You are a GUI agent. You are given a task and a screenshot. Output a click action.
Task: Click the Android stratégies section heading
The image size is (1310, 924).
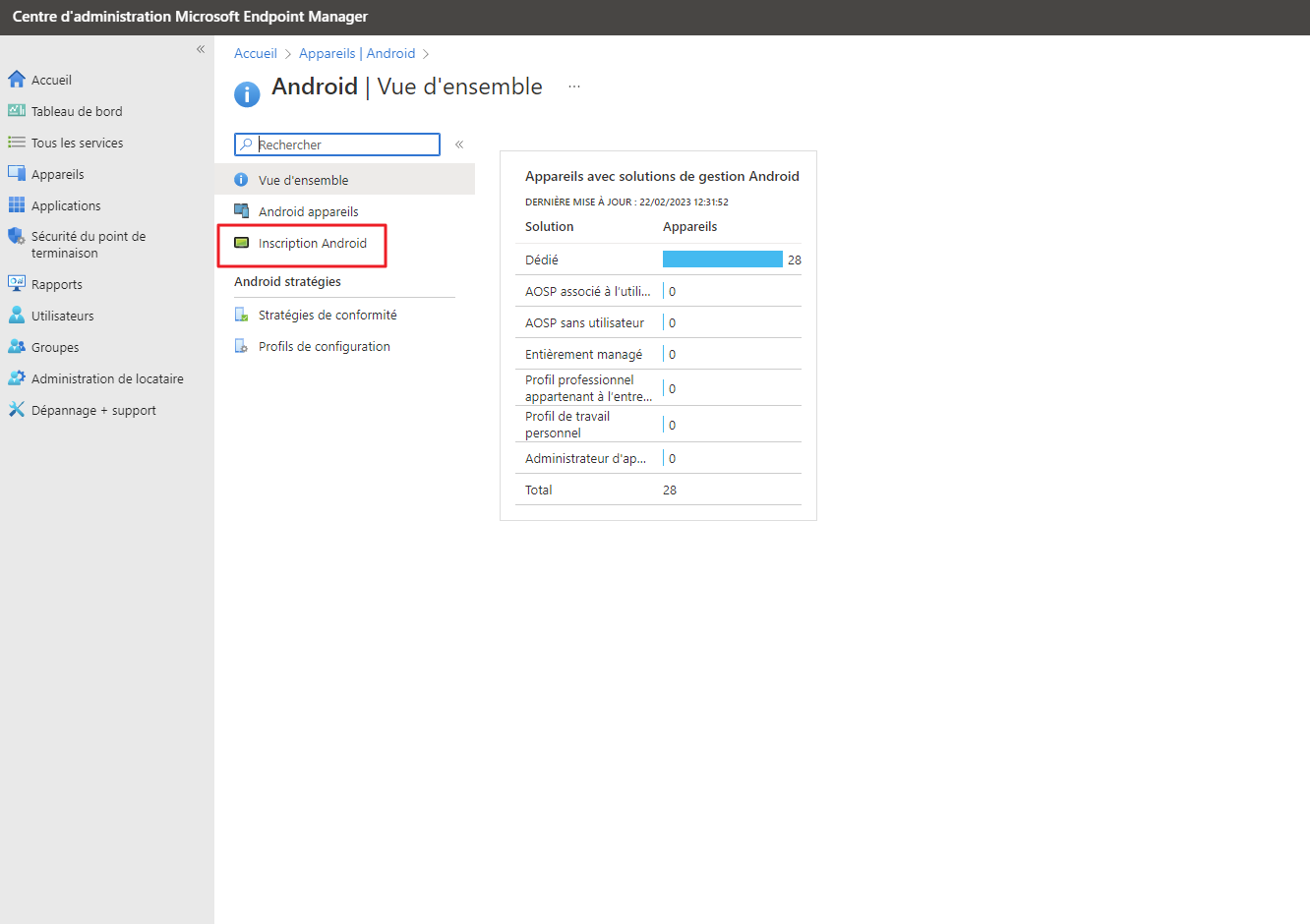(287, 281)
